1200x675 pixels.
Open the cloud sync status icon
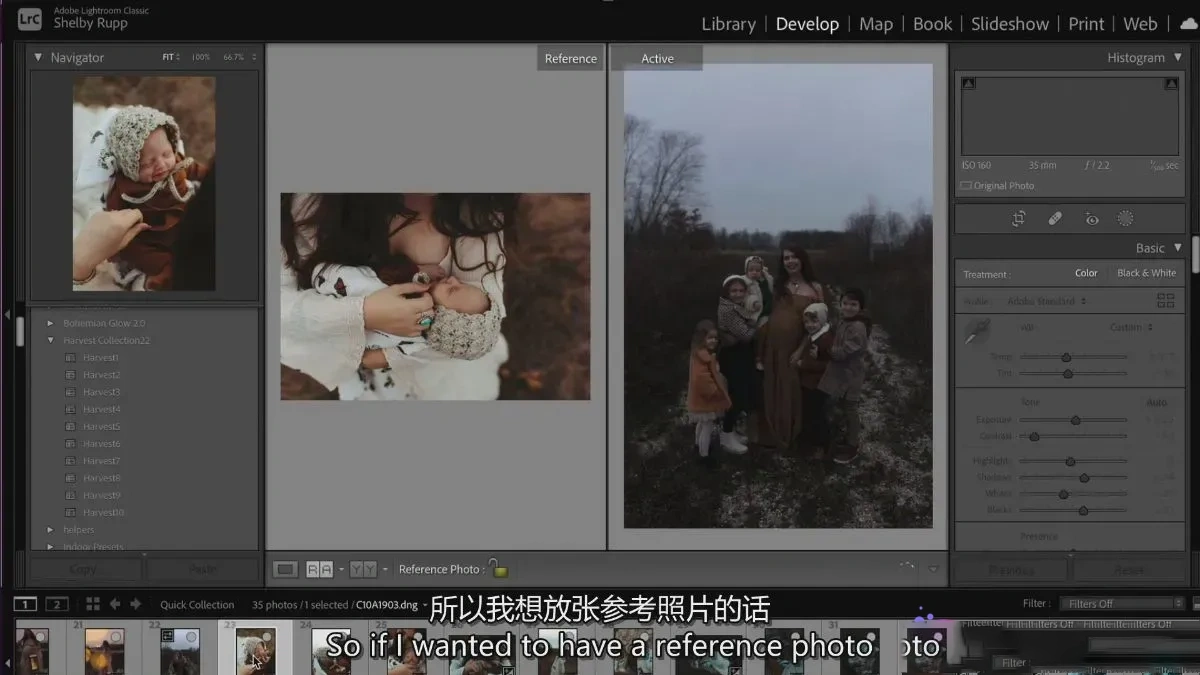pos(1188,24)
